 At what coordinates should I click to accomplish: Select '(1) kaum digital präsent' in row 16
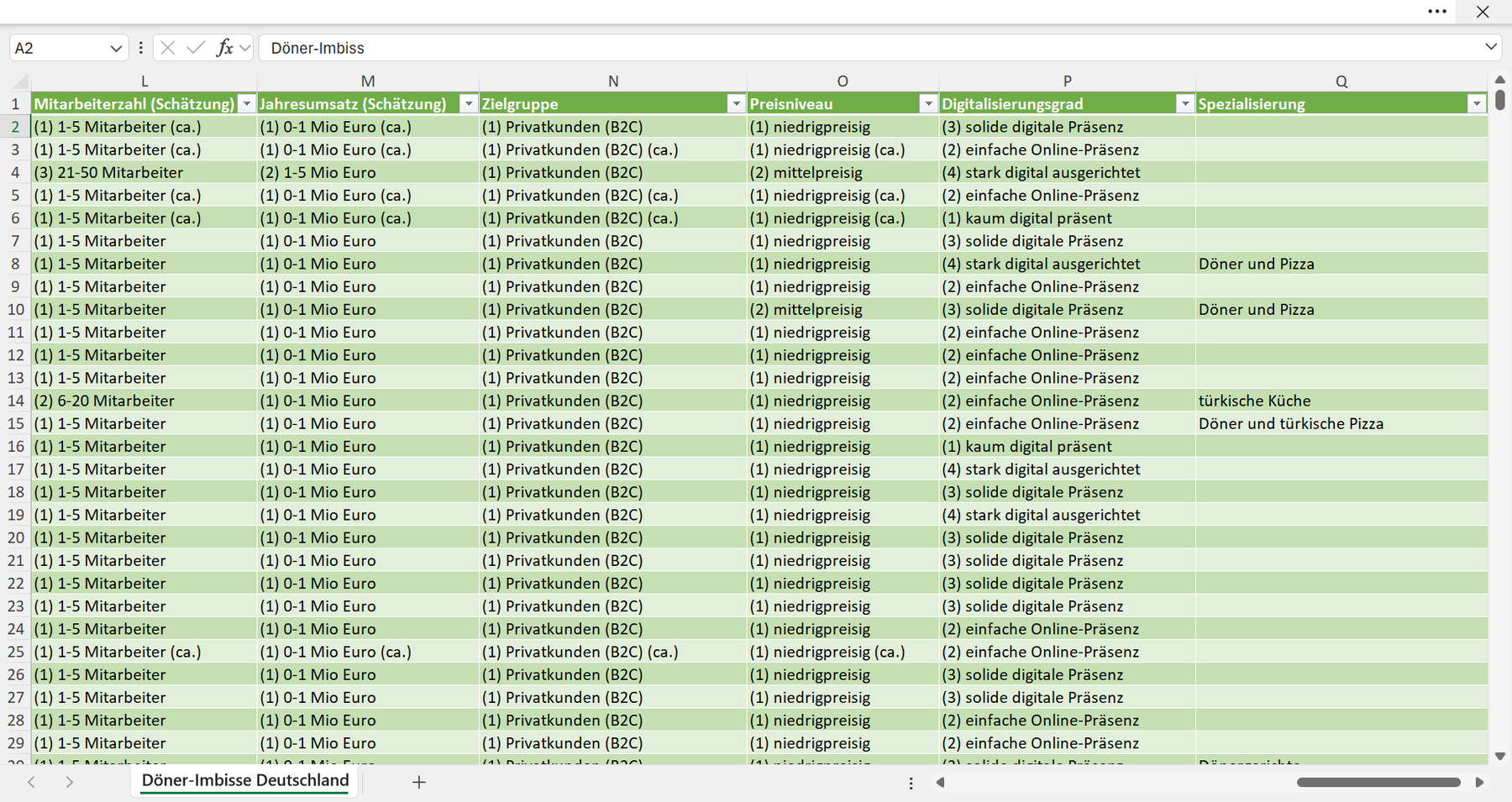(x=1067, y=446)
